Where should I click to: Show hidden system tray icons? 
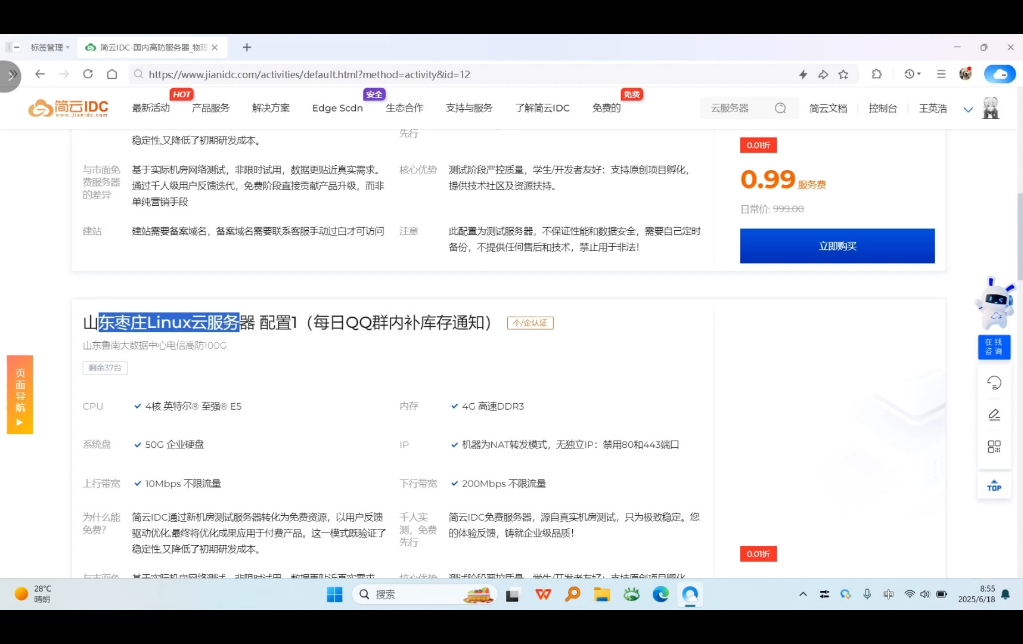tap(803, 594)
